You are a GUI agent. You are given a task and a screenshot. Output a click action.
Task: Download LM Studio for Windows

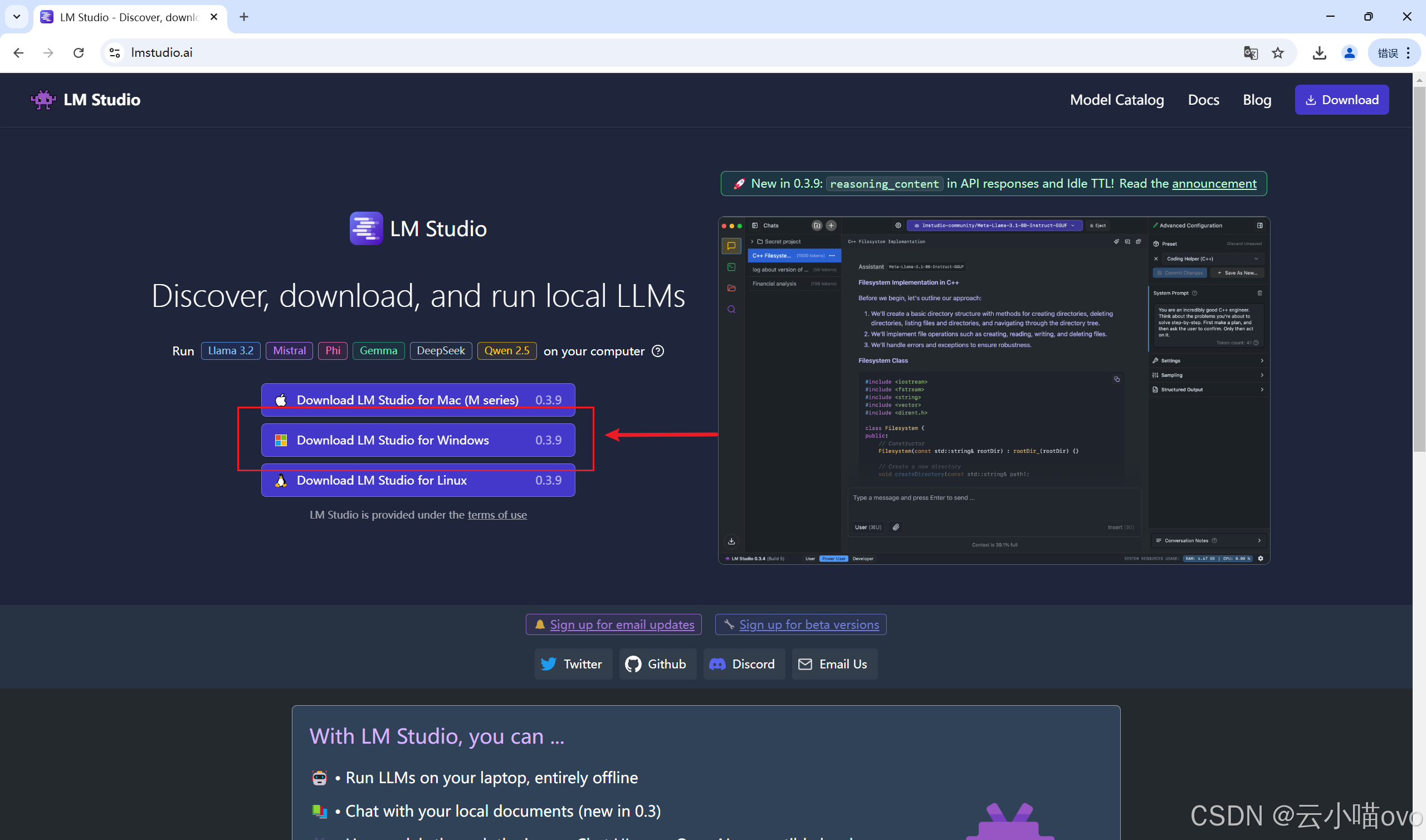[418, 440]
